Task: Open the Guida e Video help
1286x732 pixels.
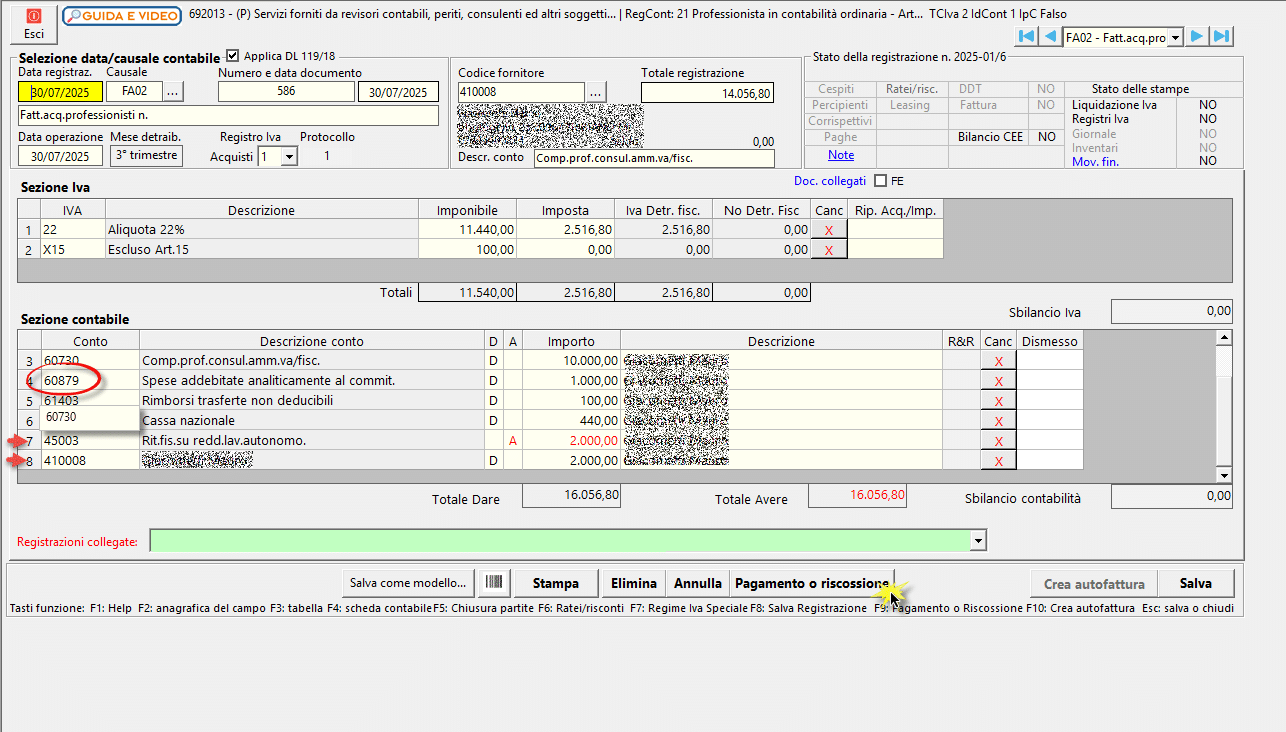Action: tap(122, 16)
